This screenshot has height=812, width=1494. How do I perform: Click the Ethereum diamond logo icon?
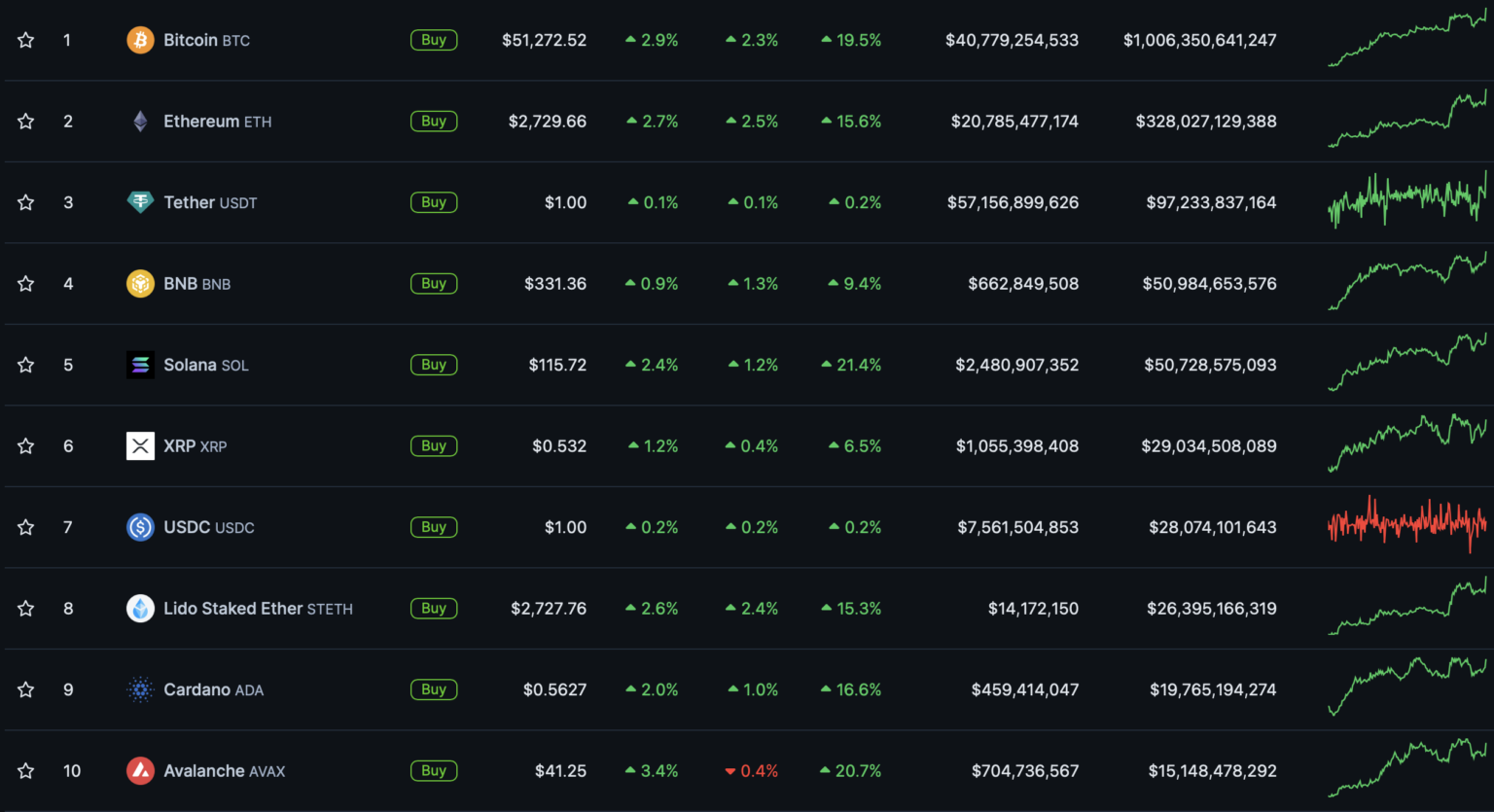[x=140, y=122]
